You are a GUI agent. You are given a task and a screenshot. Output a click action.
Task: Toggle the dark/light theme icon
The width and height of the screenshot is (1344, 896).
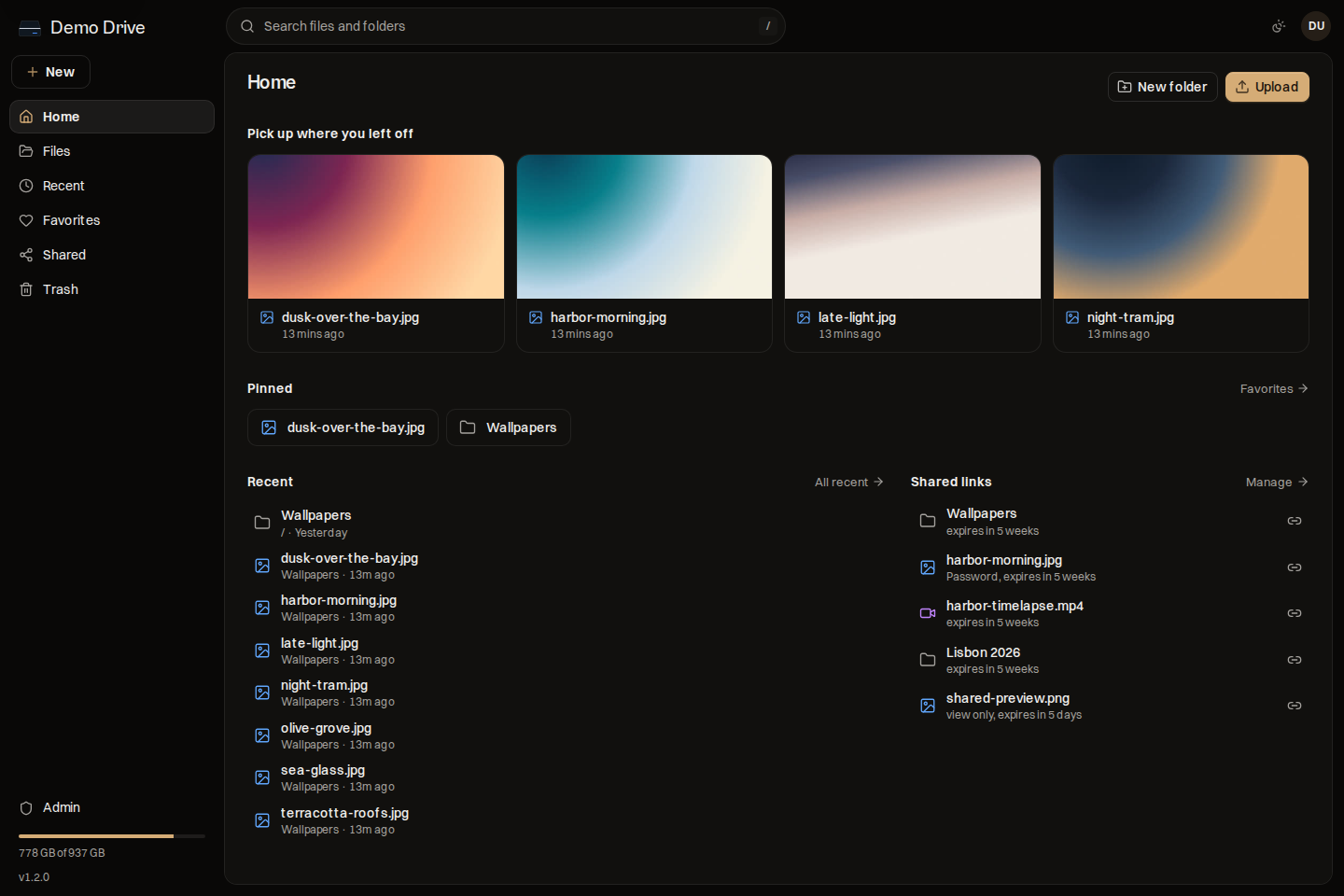1279,26
